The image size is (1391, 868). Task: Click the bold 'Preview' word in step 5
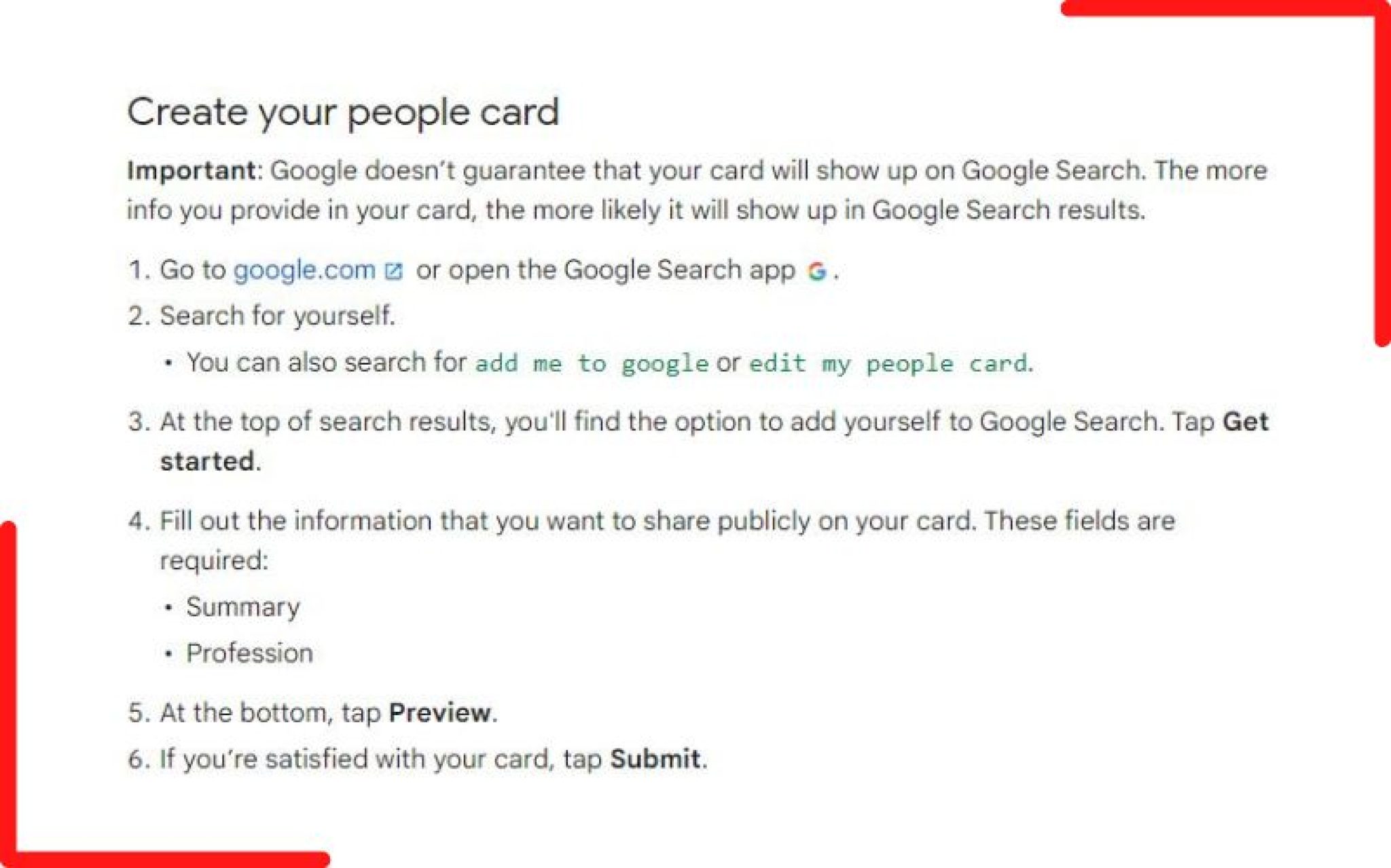click(439, 713)
